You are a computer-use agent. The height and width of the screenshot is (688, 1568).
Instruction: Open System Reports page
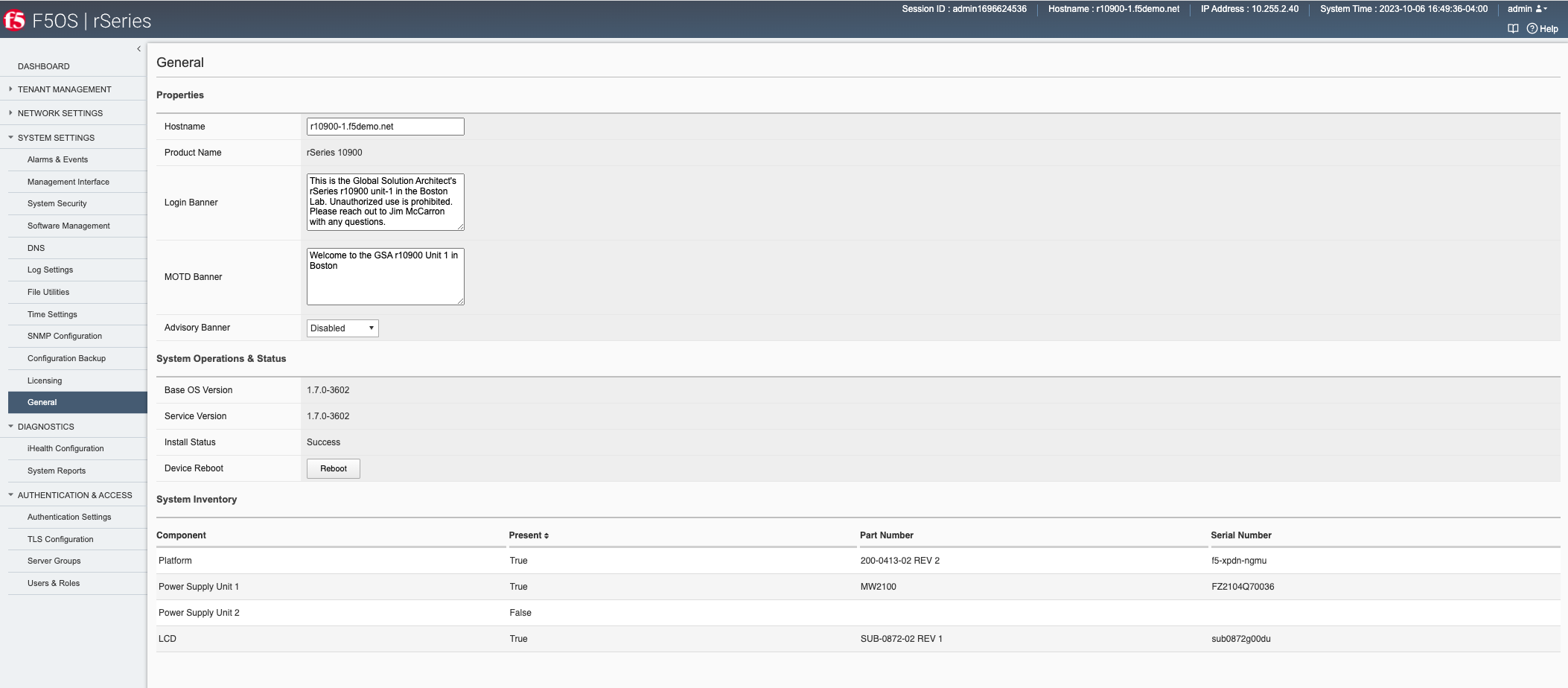[x=57, y=471]
